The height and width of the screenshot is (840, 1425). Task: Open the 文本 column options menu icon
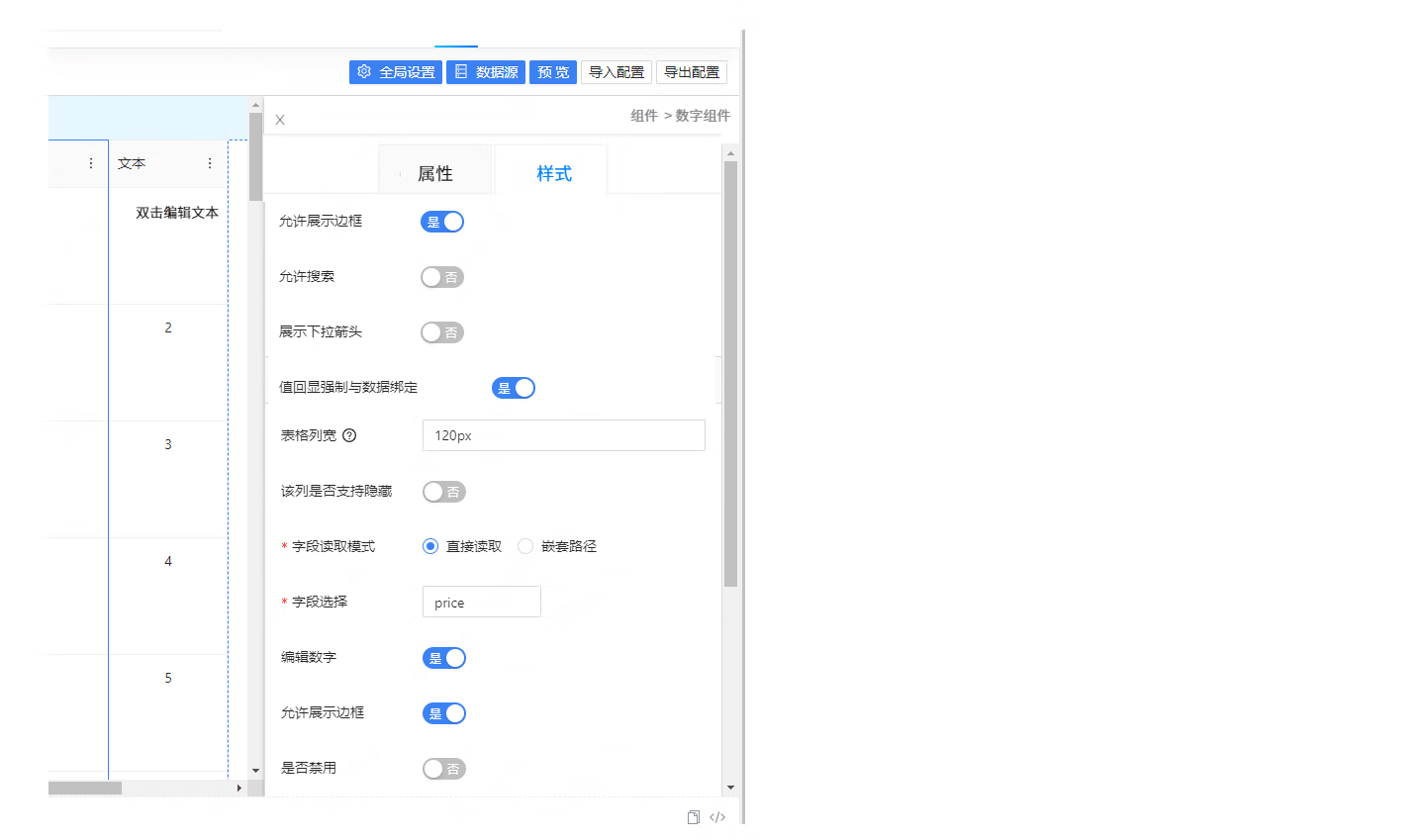[x=210, y=163]
